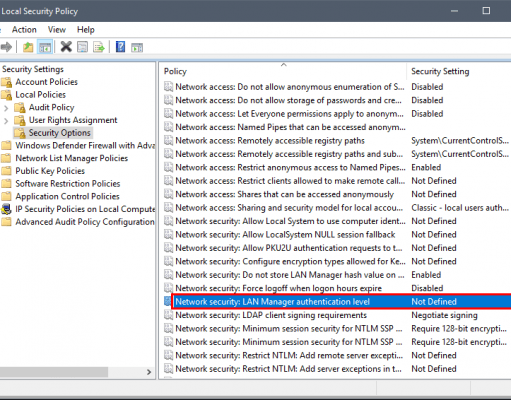The image size is (511, 400).
Task: Select Advanced Audit Policy Configuration folder
Action: (85, 222)
